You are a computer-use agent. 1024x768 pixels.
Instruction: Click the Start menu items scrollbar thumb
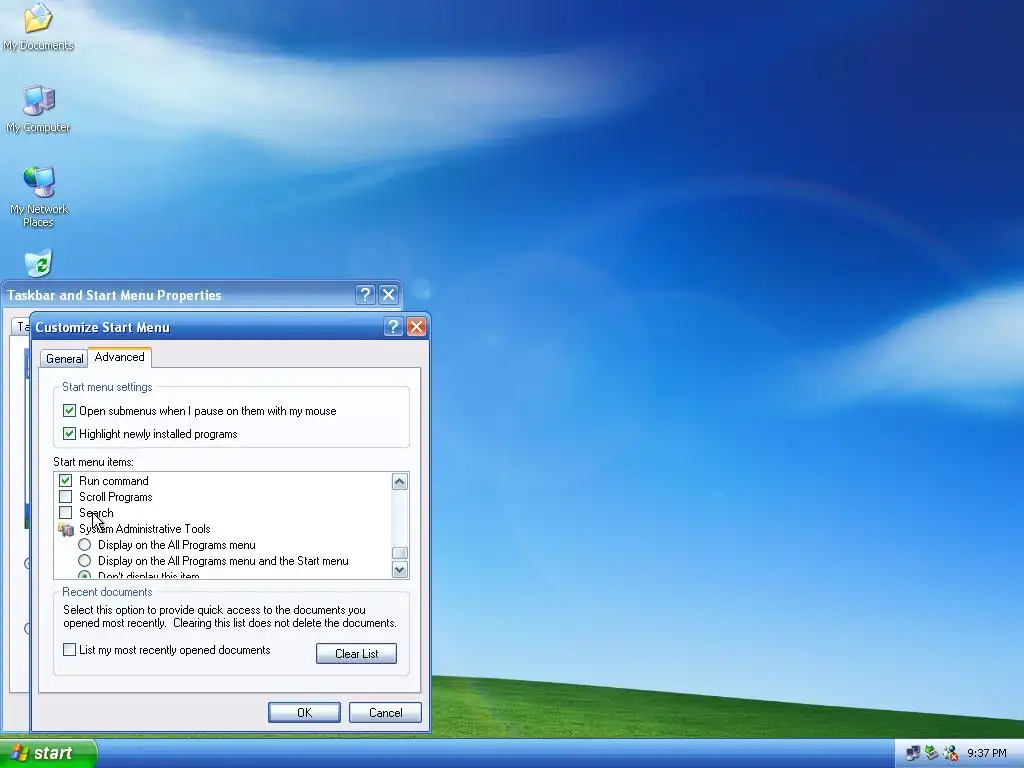pyautogui.click(x=400, y=553)
